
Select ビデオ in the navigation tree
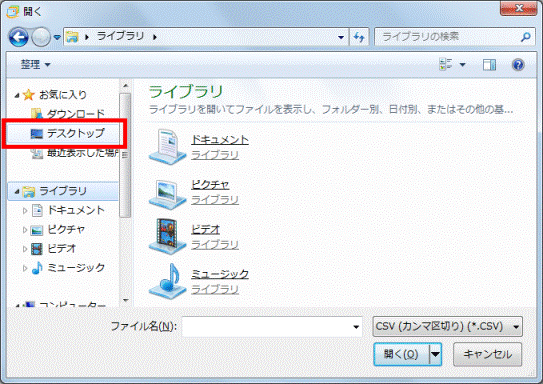(61, 248)
